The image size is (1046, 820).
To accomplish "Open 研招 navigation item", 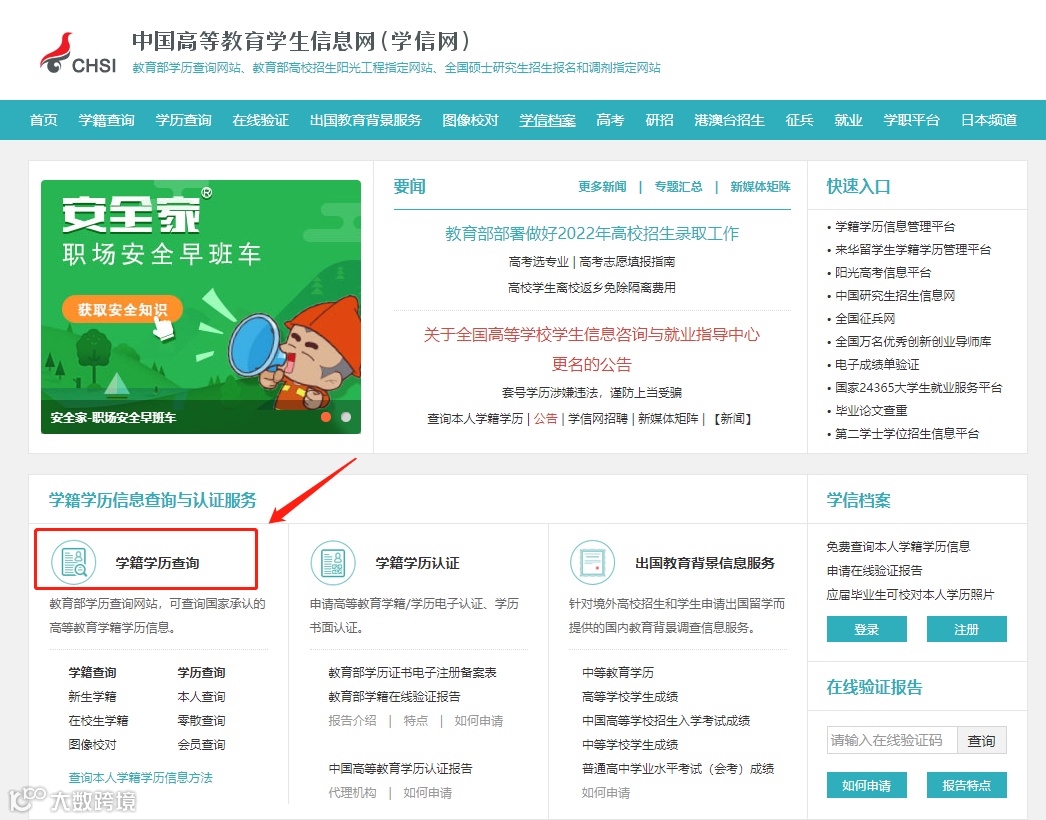I will 659,120.
